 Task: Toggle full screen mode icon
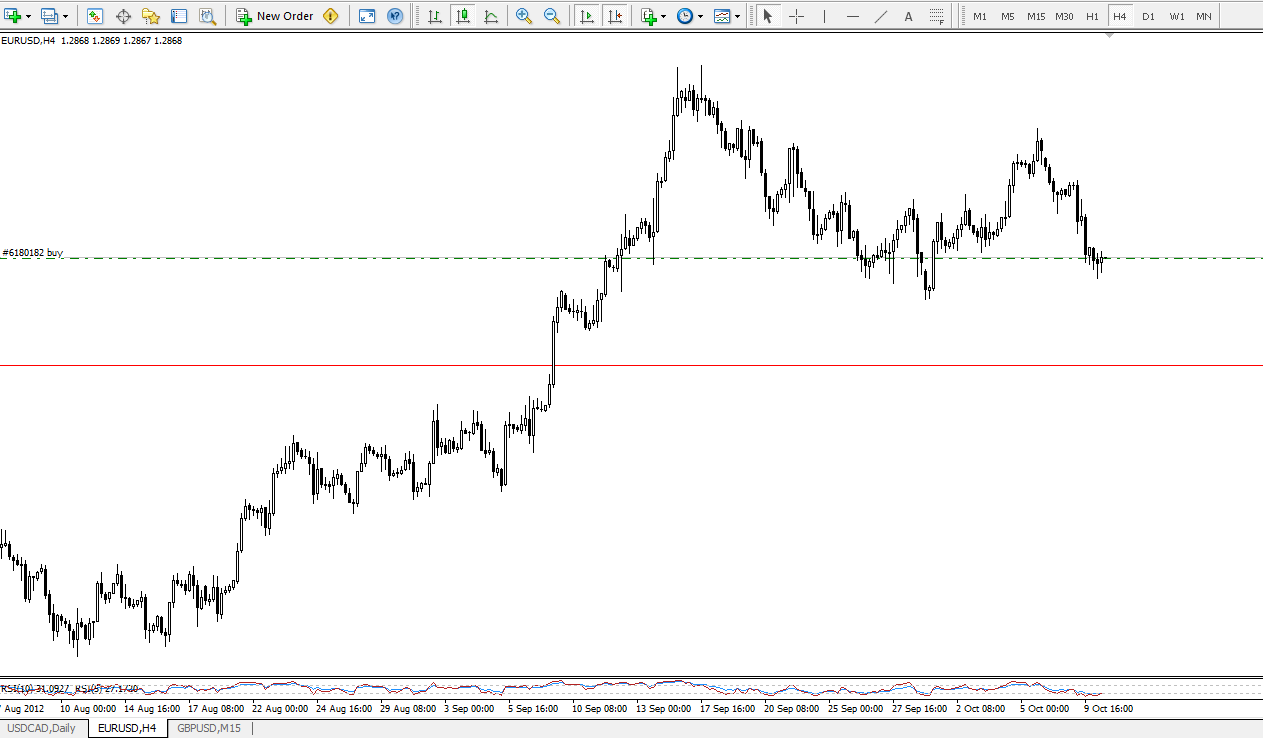tap(367, 16)
